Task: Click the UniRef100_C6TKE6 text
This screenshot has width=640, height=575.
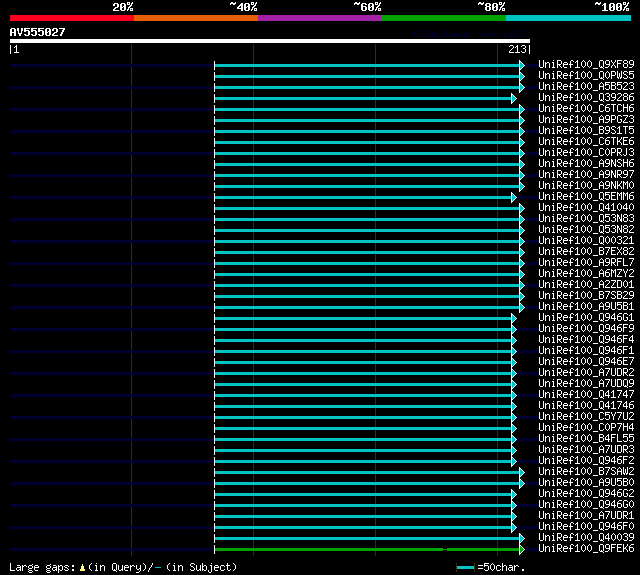Action: pos(586,142)
